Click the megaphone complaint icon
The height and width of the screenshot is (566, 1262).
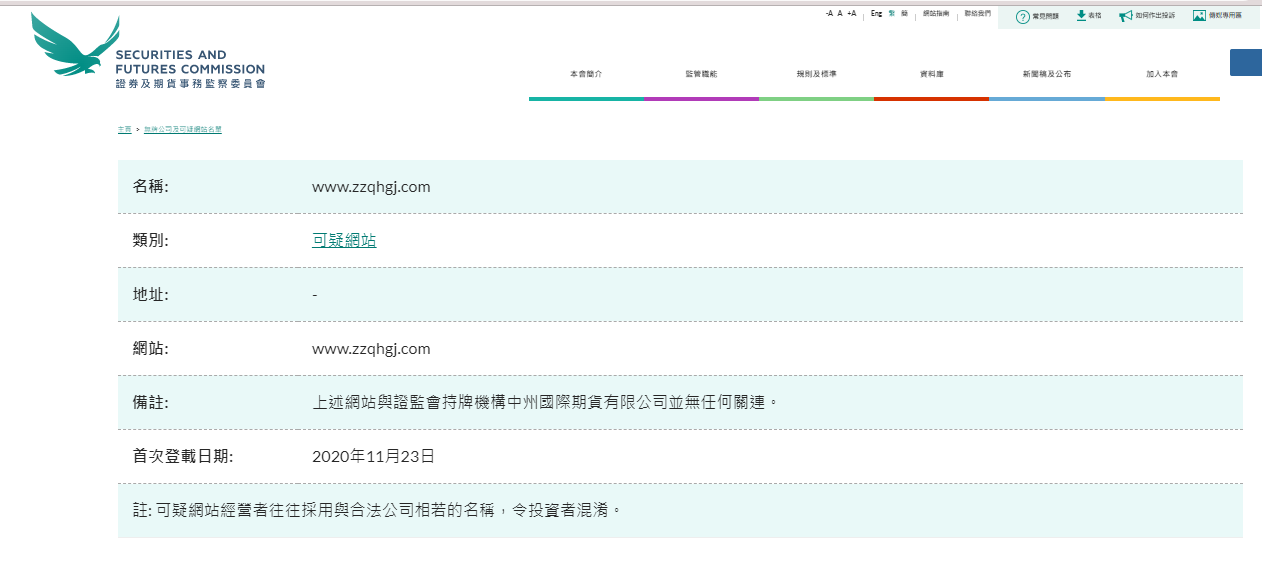[1126, 16]
